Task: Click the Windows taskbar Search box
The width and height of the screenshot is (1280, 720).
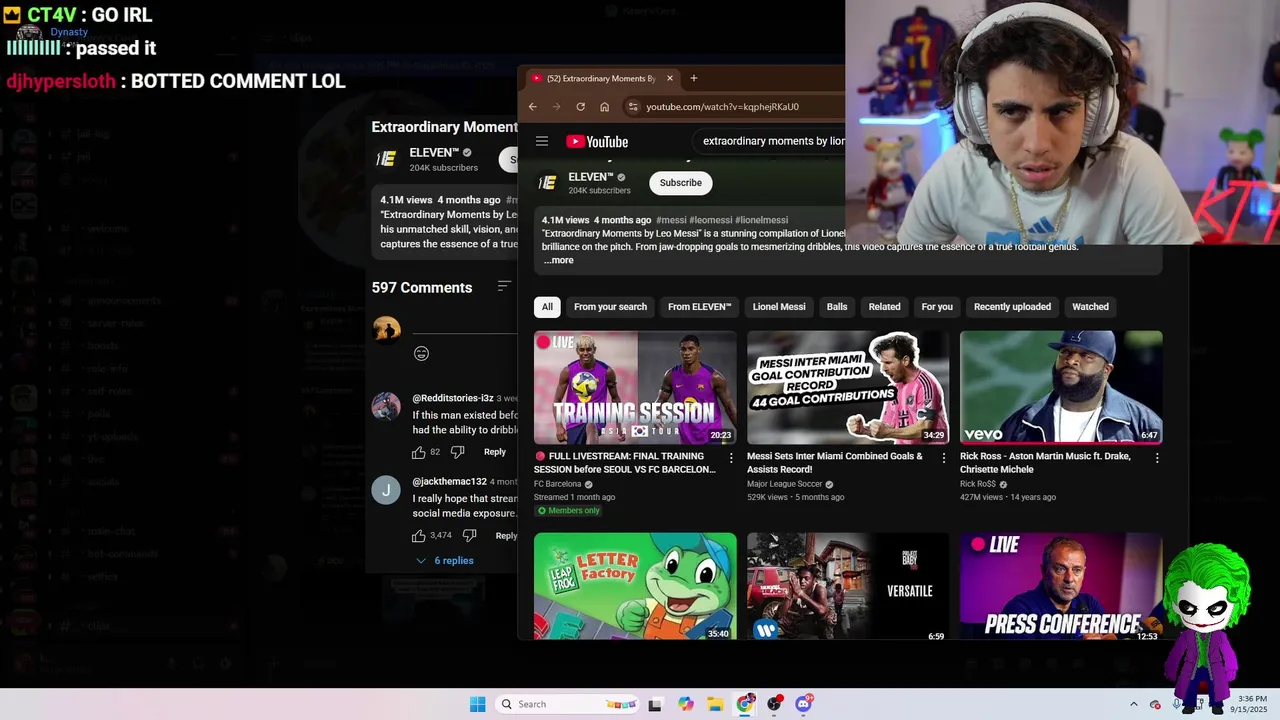Action: pyautogui.click(x=568, y=704)
